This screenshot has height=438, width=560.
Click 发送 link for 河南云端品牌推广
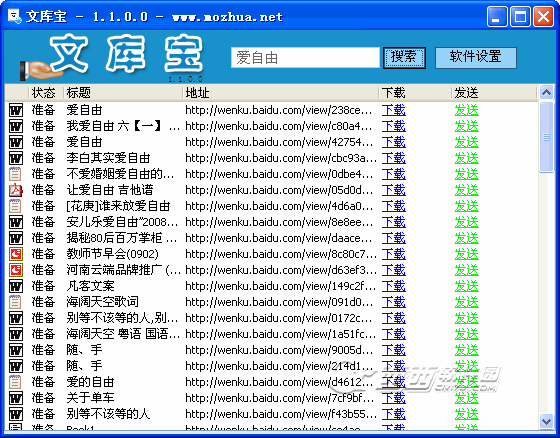click(466, 270)
